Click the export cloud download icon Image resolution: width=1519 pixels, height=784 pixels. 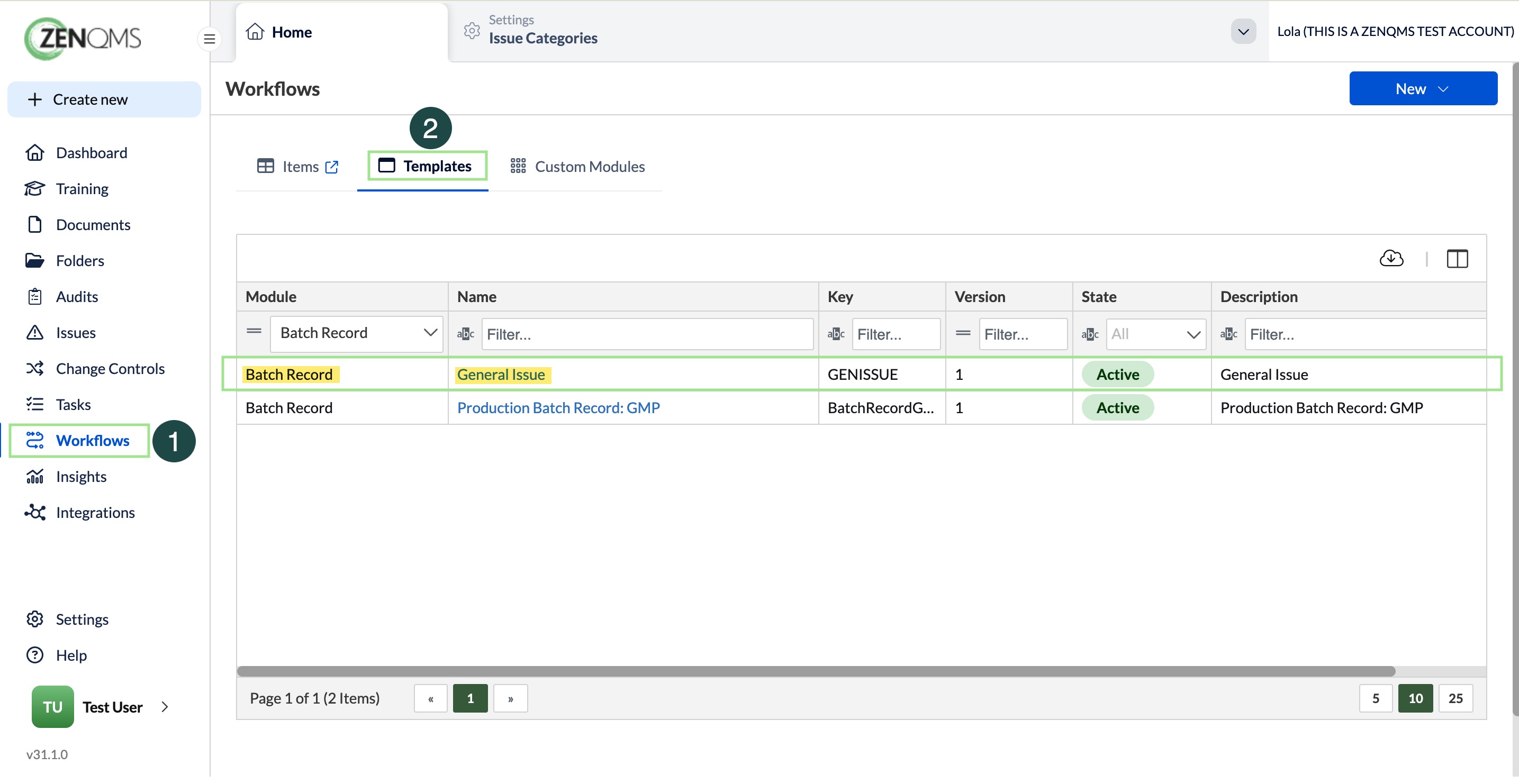1391,259
